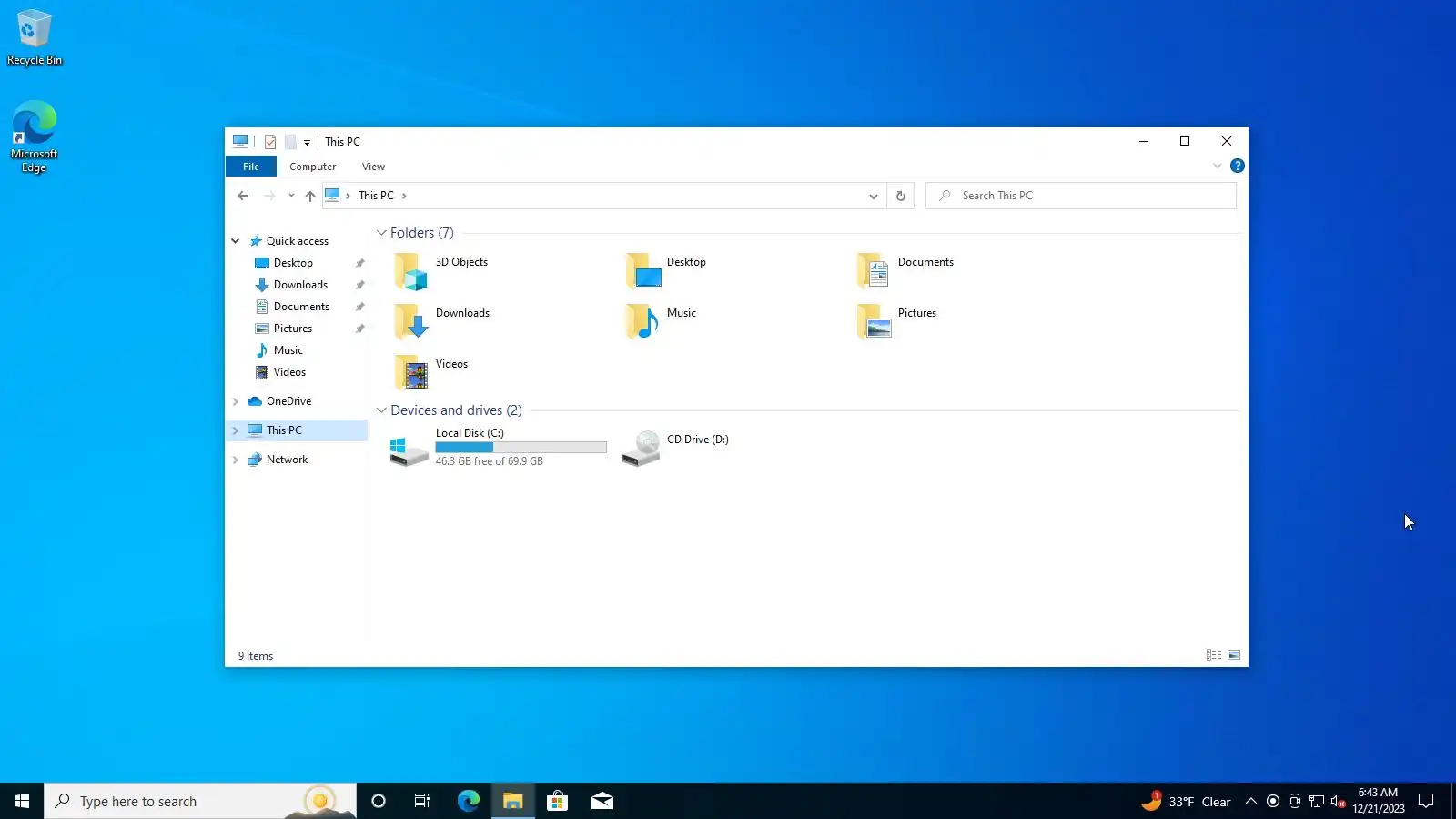
Task: Collapse the Folders (7) group
Action: [x=381, y=233]
